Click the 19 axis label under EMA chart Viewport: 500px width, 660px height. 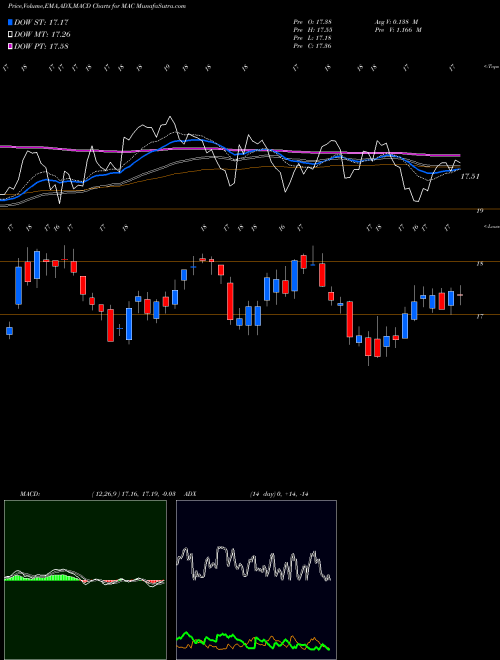coord(479,211)
